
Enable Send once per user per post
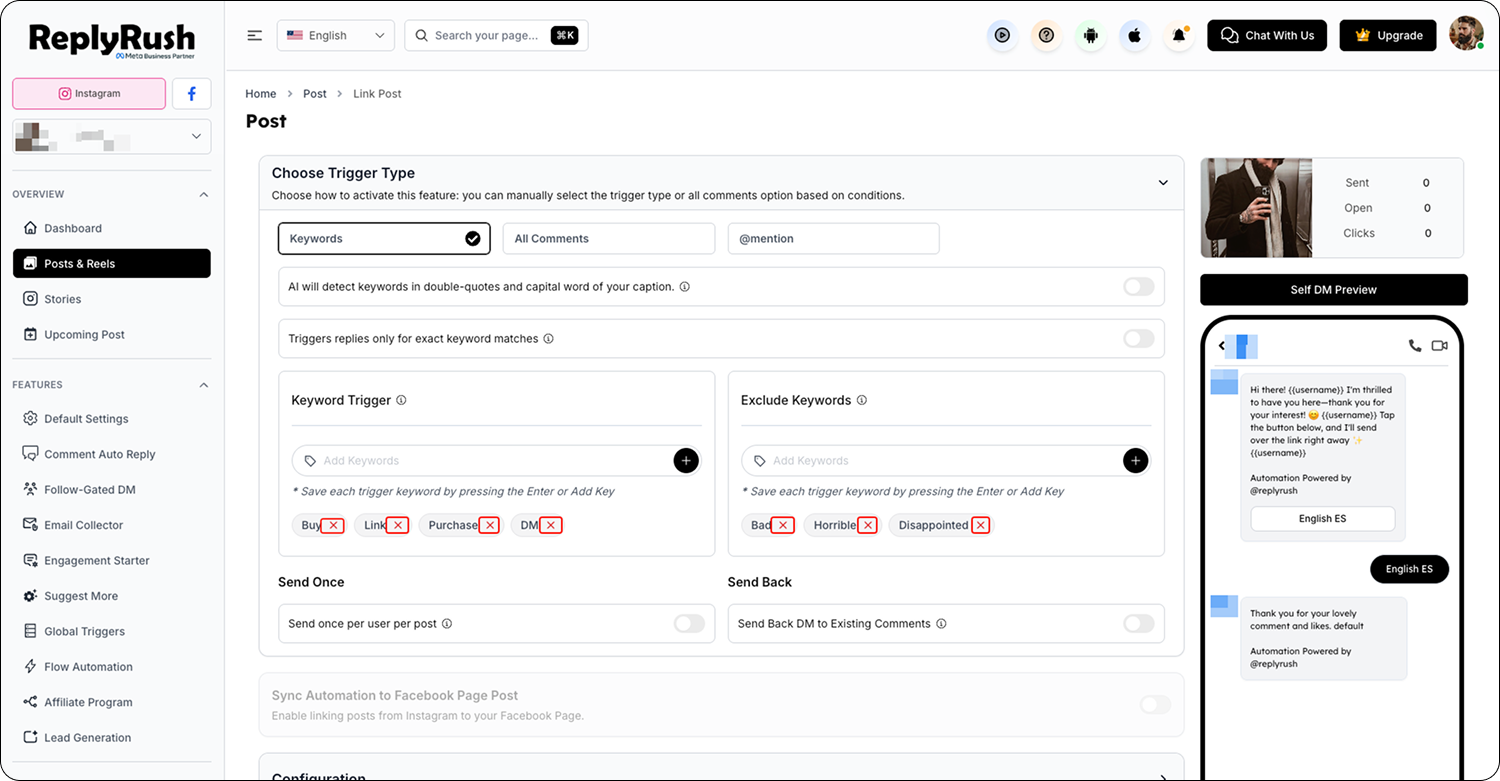click(688, 624)
